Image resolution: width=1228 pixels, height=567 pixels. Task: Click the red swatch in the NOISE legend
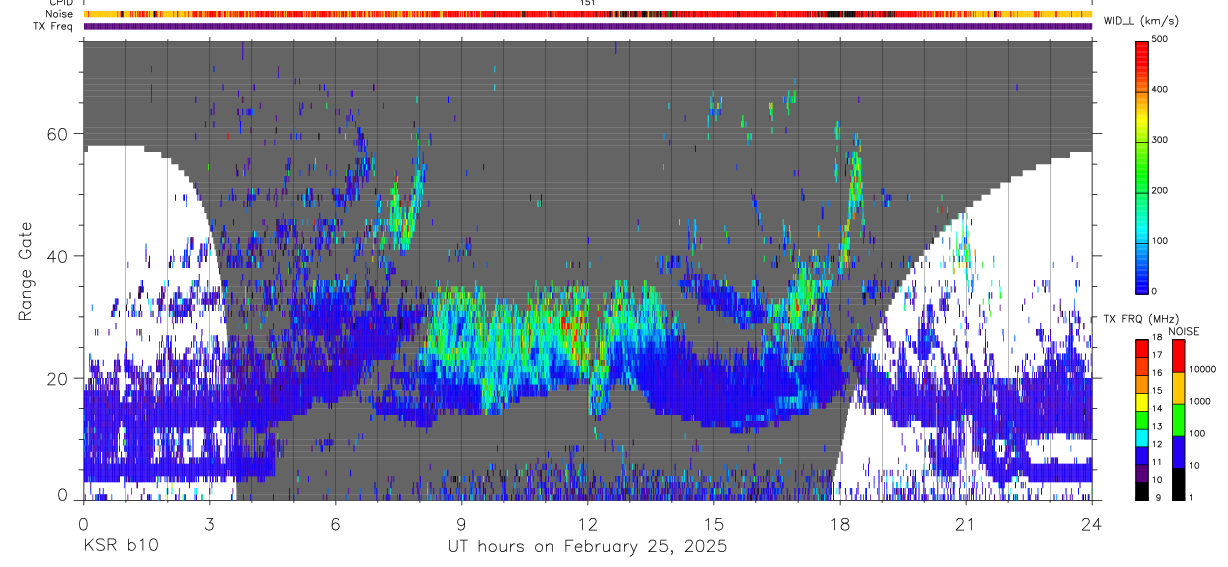pos(1177,356)
